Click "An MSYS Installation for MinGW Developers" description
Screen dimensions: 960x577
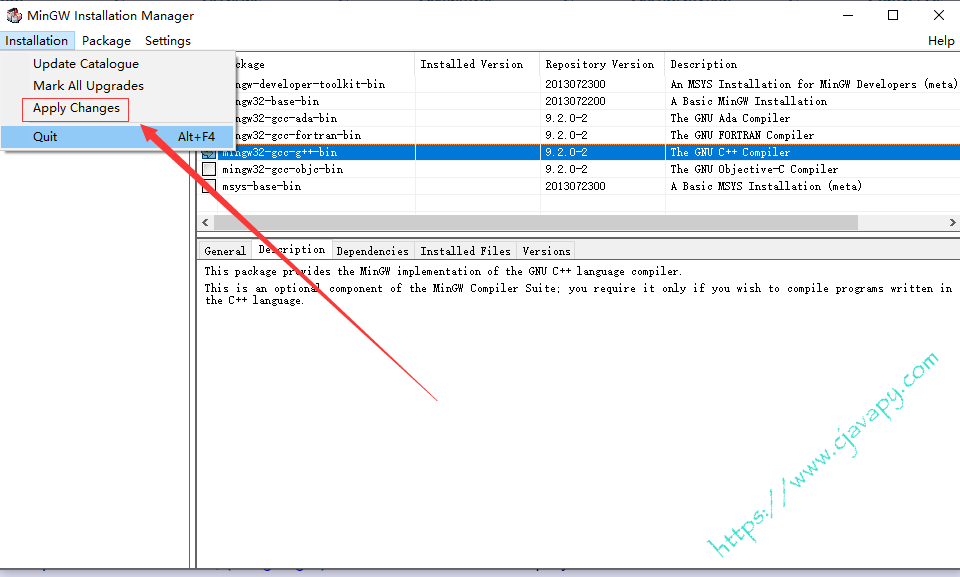coord(814,84)
